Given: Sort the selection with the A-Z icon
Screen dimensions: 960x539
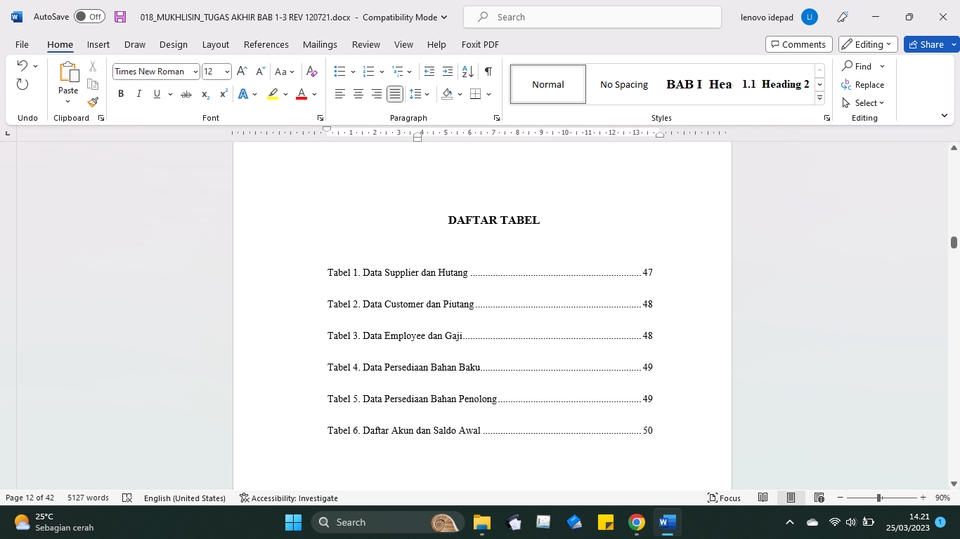Looking at the screenshot, I should click(x=469, y=72).
